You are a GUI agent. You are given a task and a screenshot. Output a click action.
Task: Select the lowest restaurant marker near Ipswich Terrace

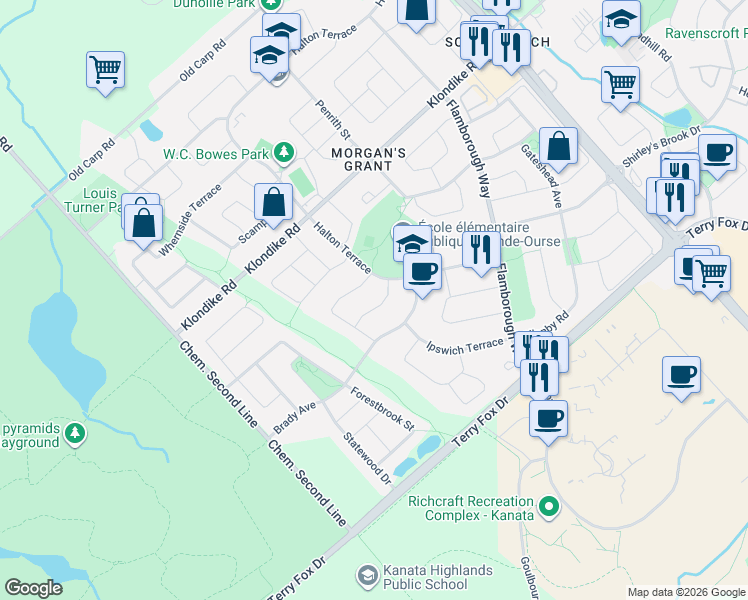click(x=540, y=379)
